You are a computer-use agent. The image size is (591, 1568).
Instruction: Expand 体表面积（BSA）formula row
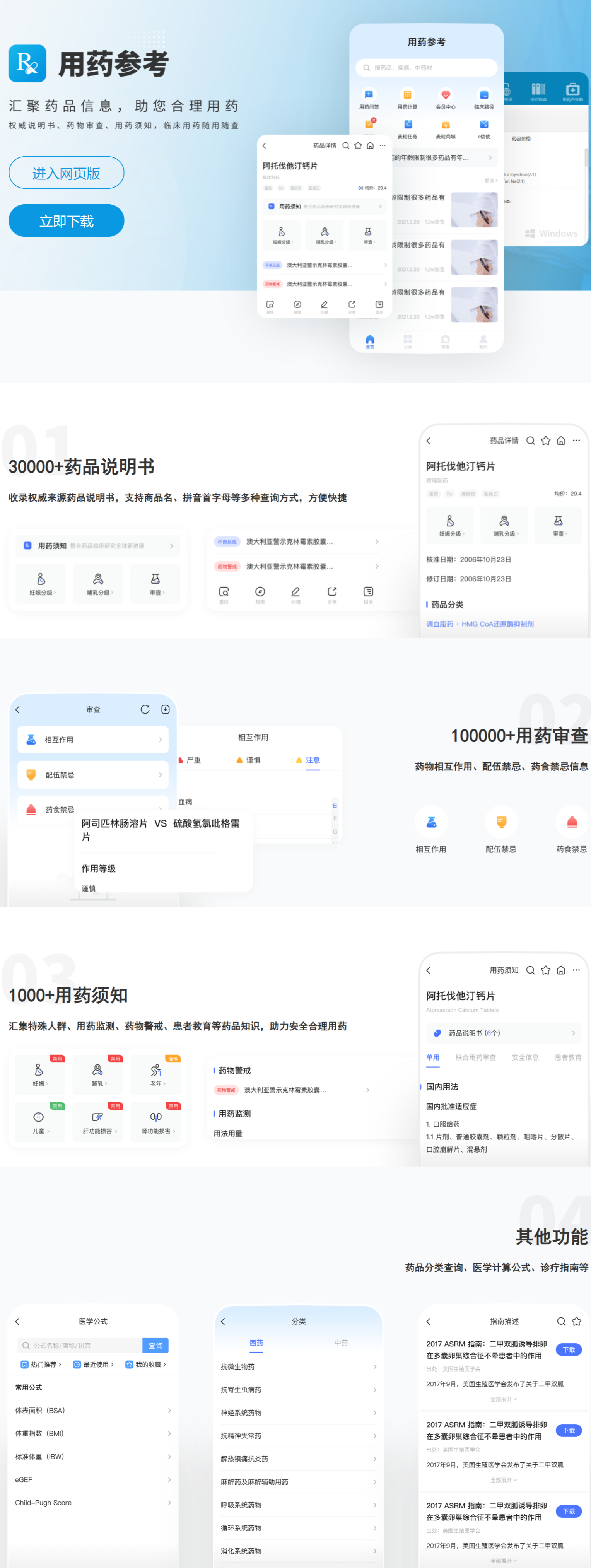pyautogui.click(x=93, y=1410)
